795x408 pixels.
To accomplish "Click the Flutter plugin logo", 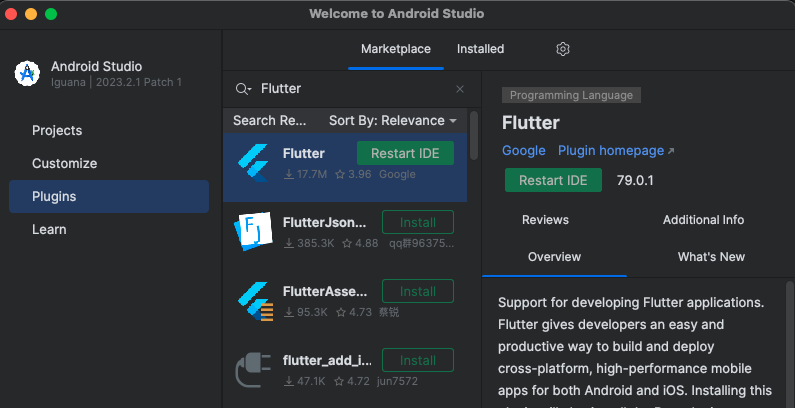I will pyautogui.click(x=253, y=163).
